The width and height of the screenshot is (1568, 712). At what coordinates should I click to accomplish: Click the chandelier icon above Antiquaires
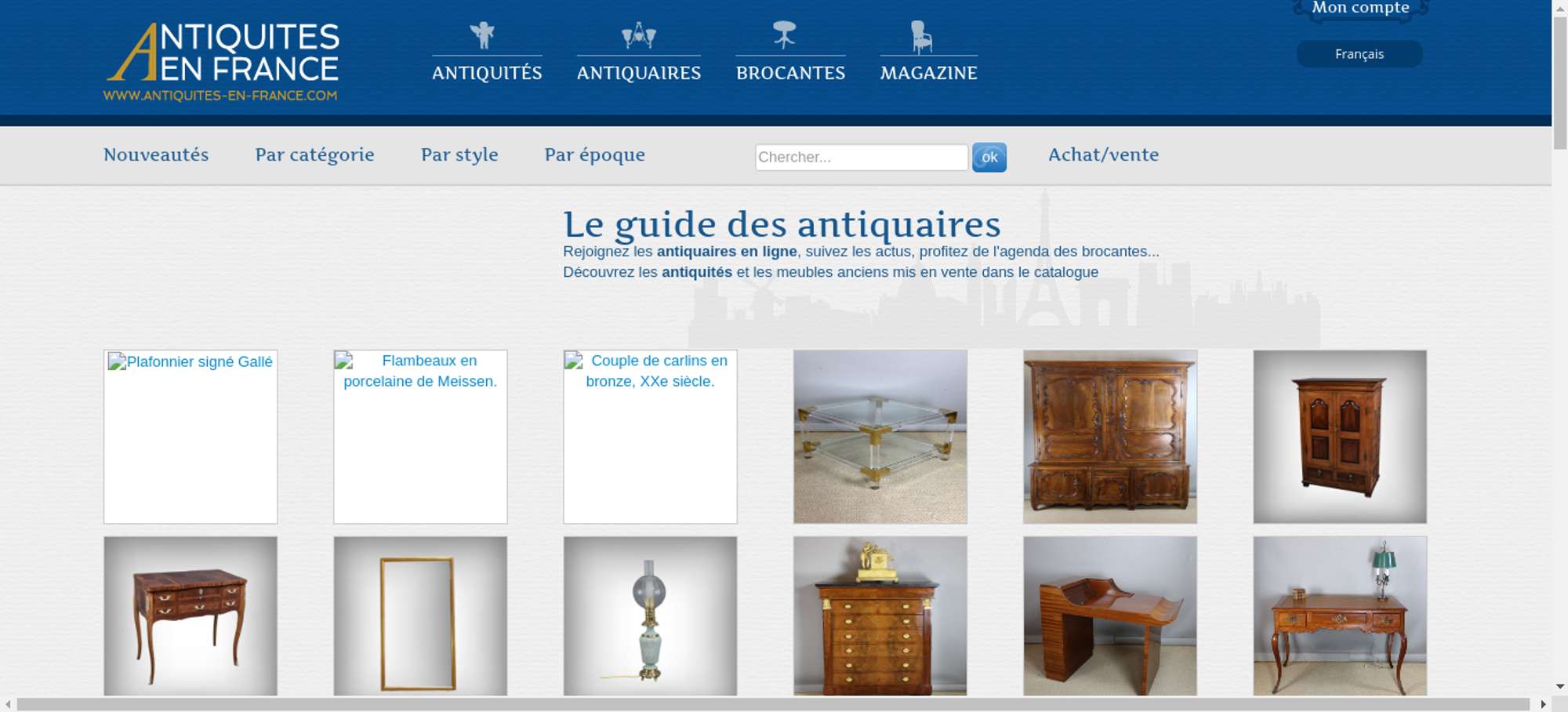(638, 35)
